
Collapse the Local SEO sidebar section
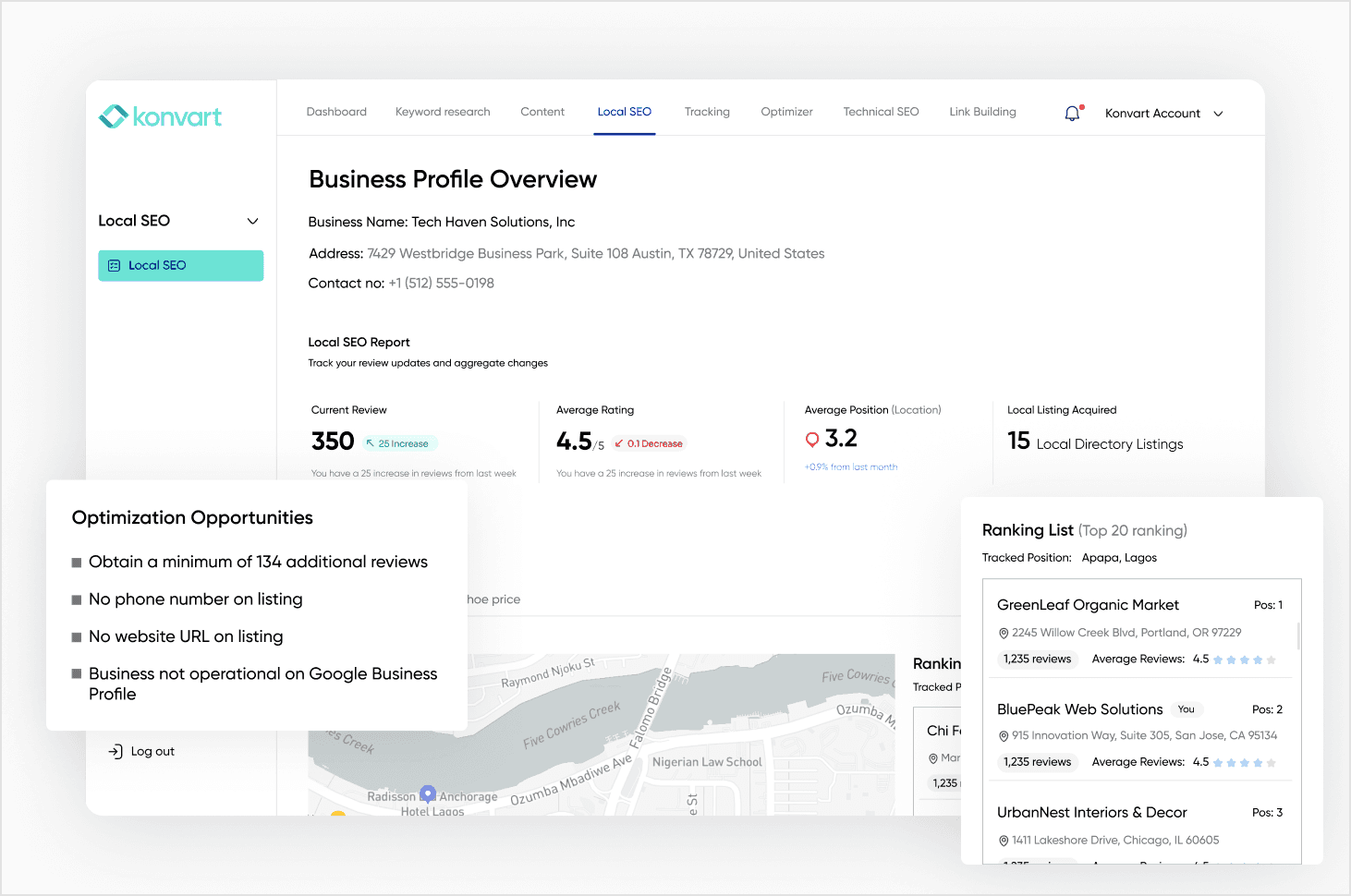click(x=251, y=221)
